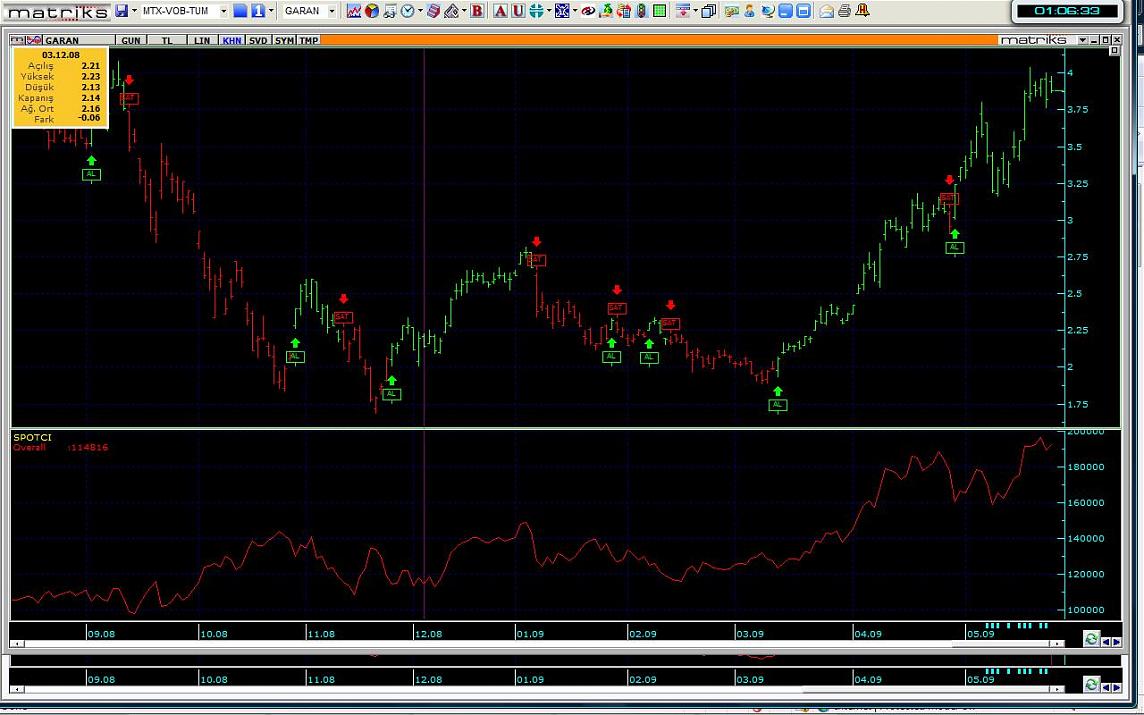Refresh upper chart with green arrows button
This screenshot has width=1144, height=715.
(1091, 639)
